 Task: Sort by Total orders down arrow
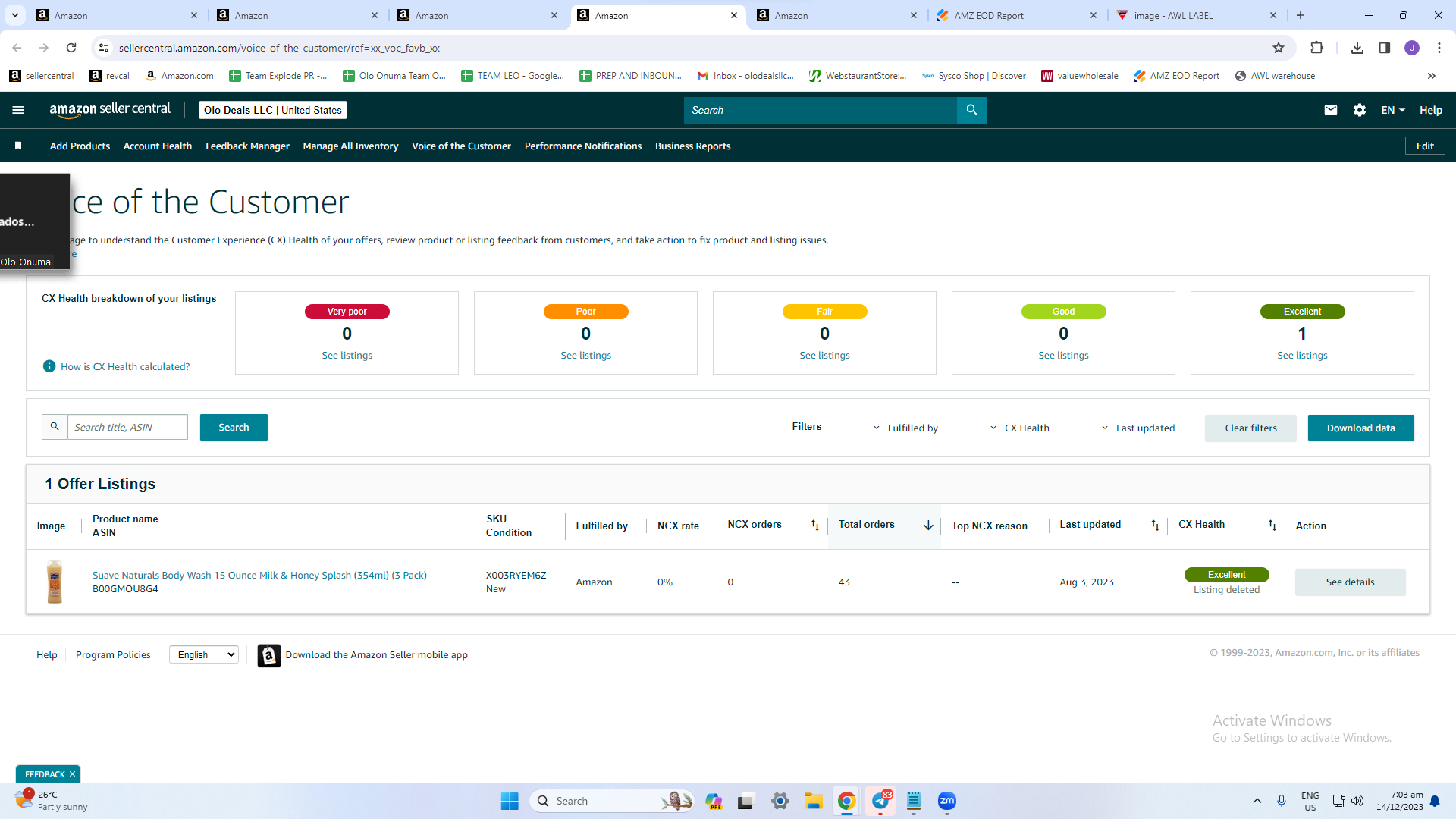(928, 525)
